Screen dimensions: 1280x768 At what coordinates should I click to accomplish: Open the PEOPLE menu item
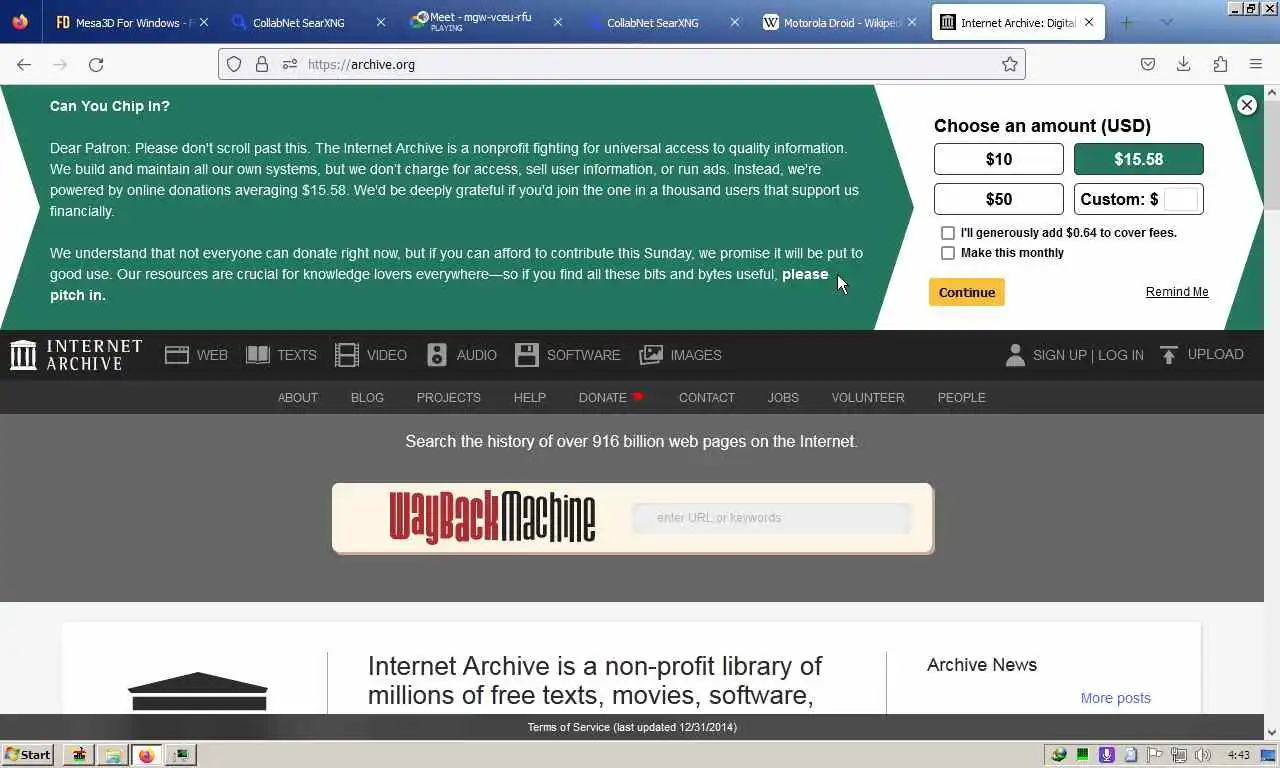tap(962, 397)
